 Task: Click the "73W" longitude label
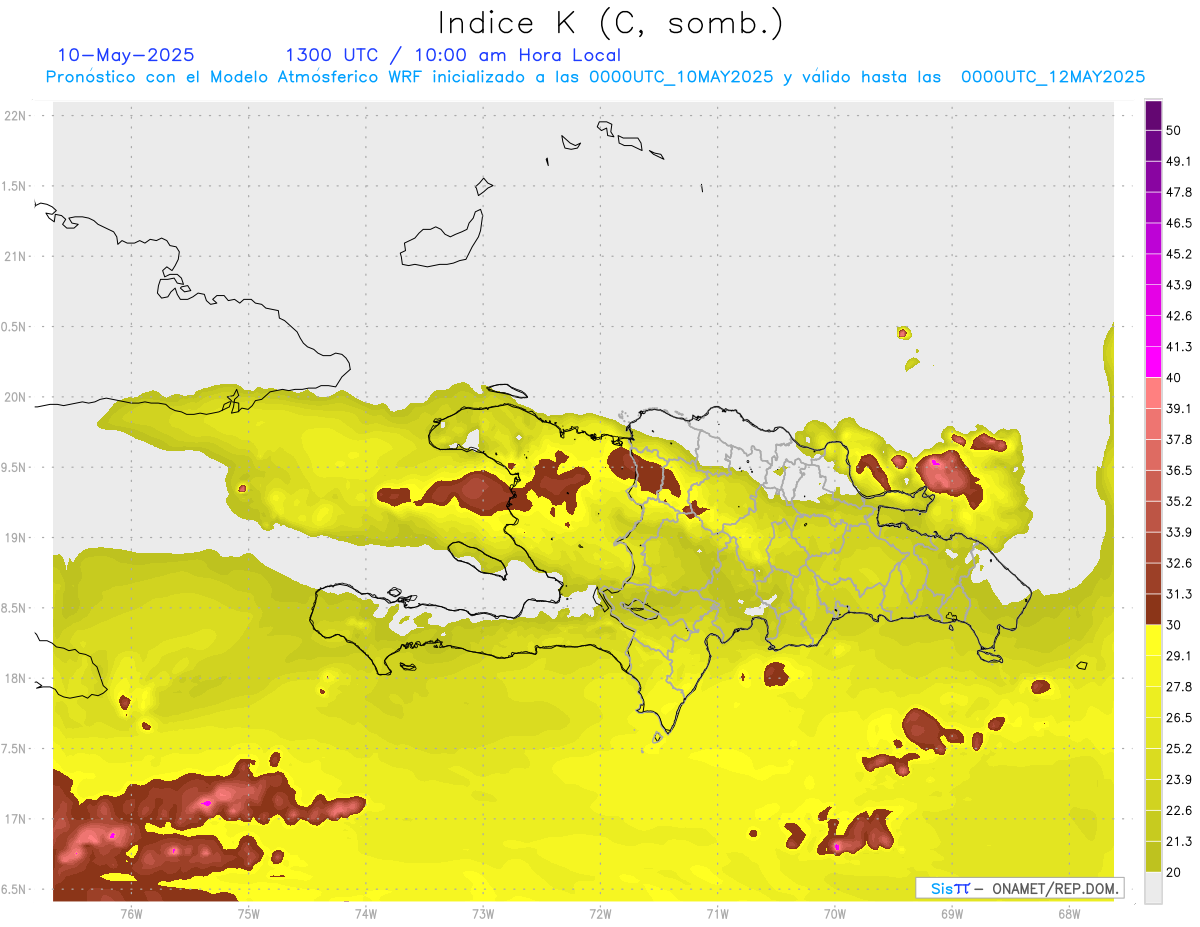(483, 914)
